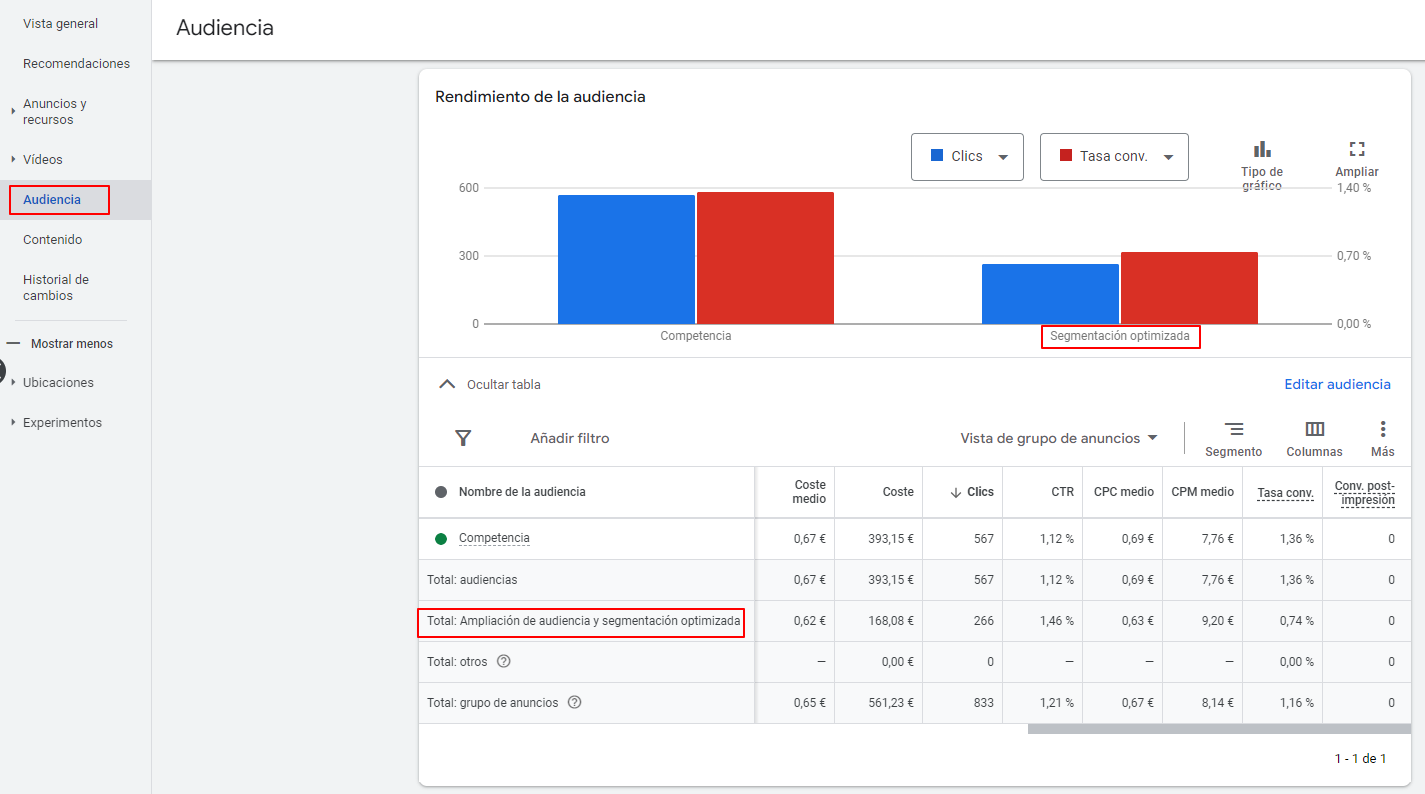
Task: Click CTR column header
Action: pos(1063,492)
